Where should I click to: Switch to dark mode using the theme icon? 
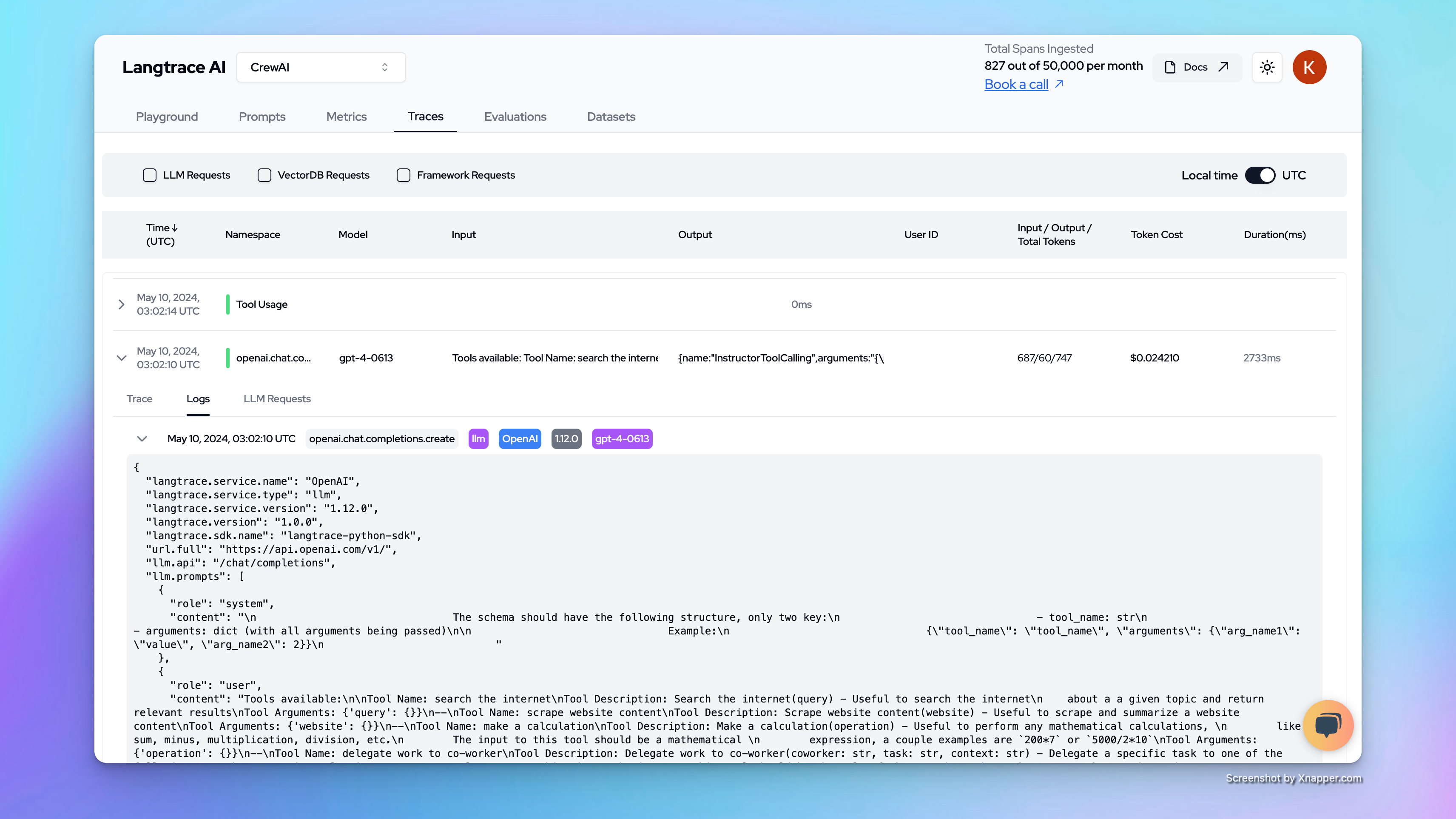click(1267, 67)
